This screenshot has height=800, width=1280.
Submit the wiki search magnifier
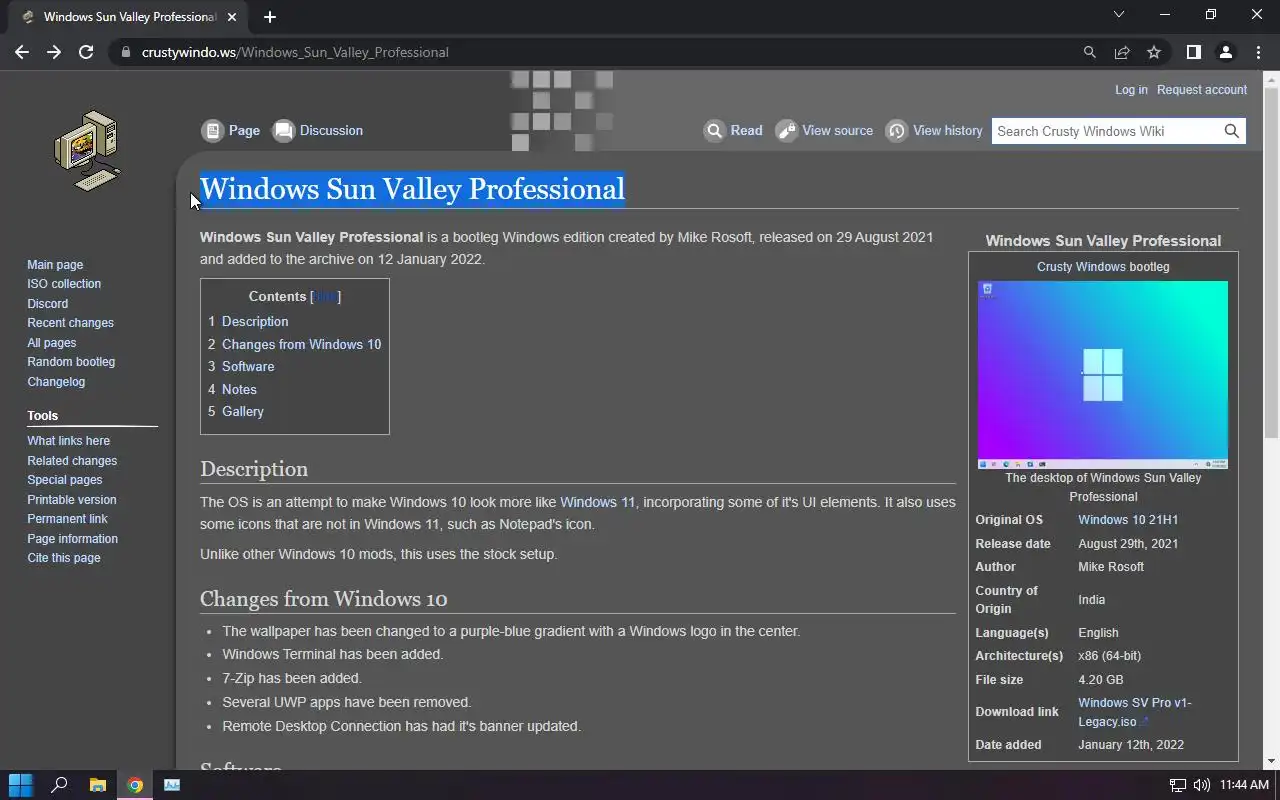point(1232,131)
